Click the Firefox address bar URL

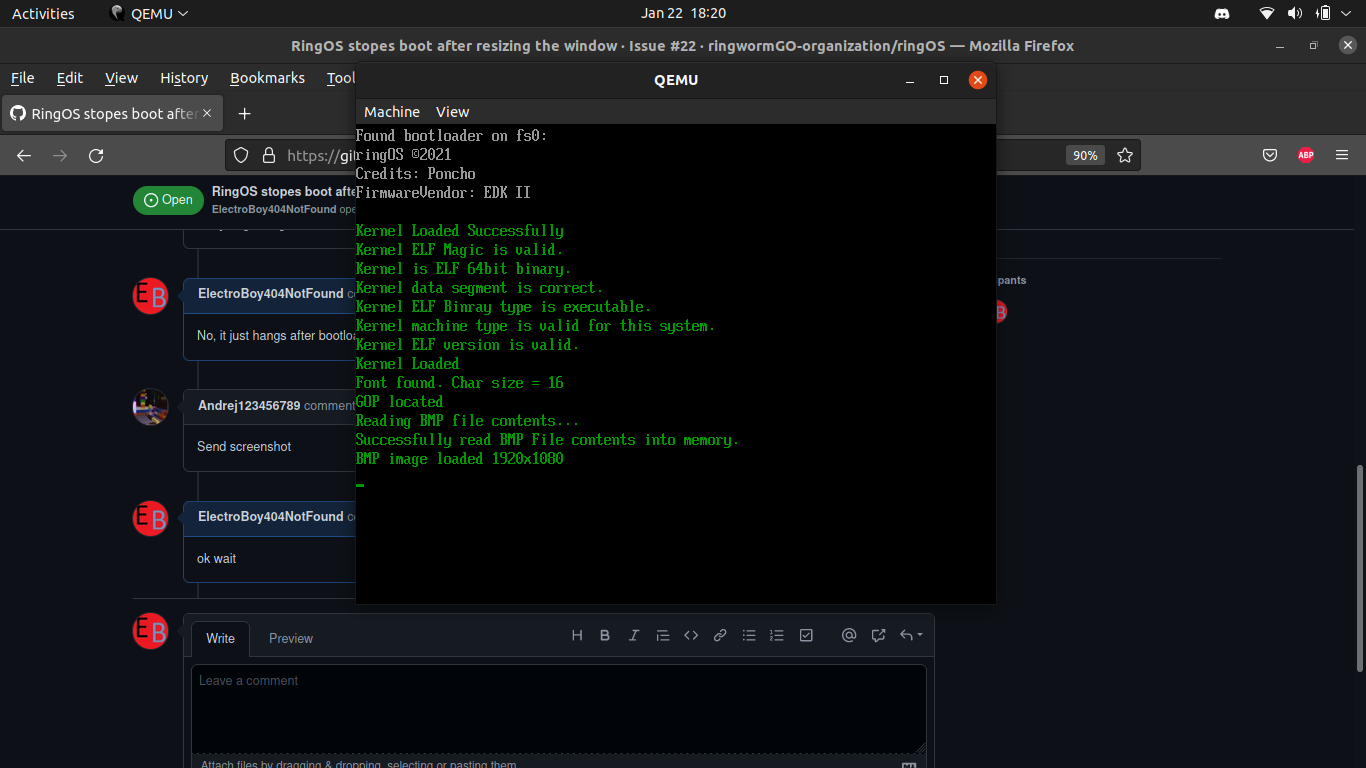[321, 155]
